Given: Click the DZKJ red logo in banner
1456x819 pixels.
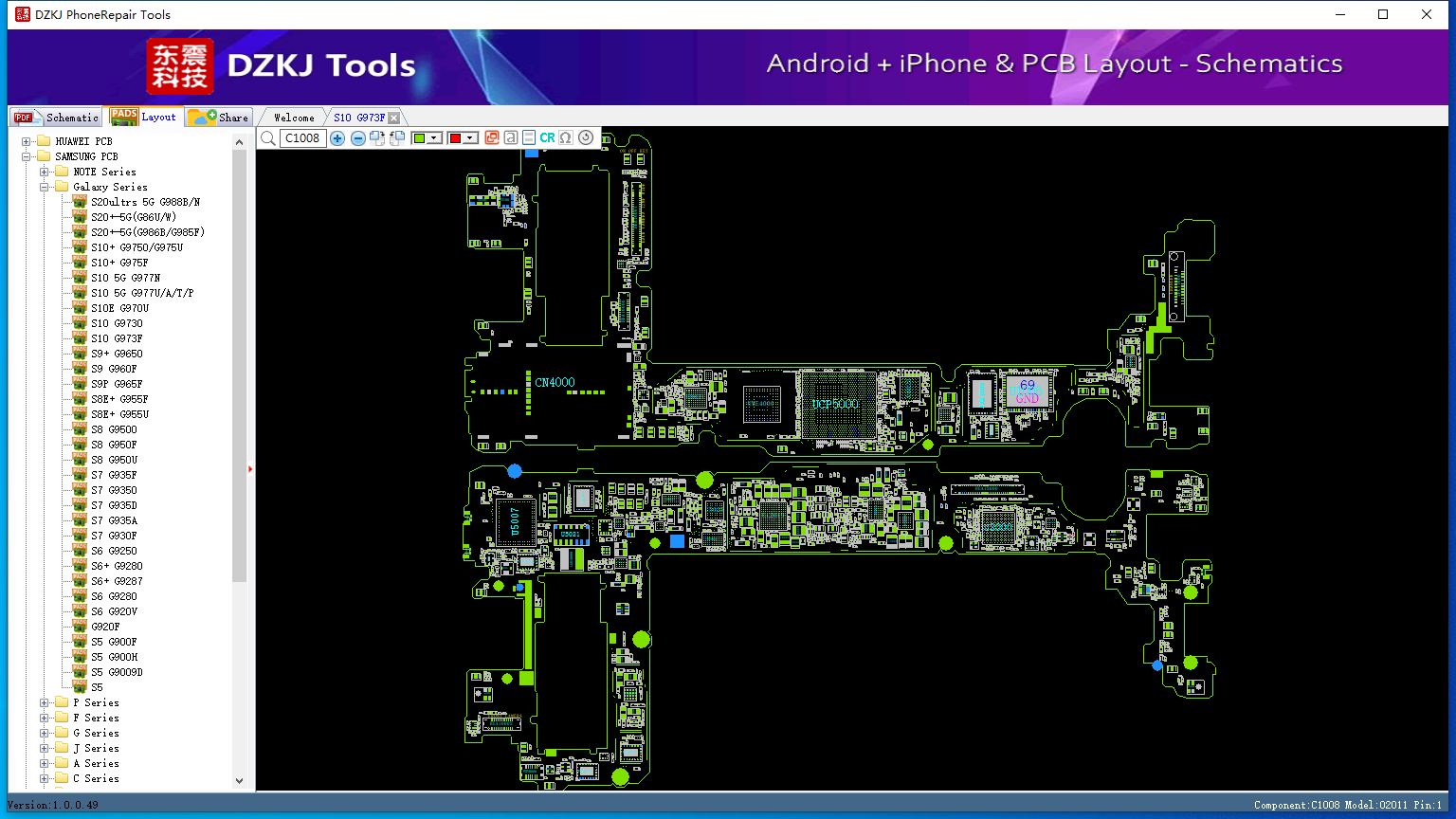Looking at the screenshot, I should pos(180,66).
